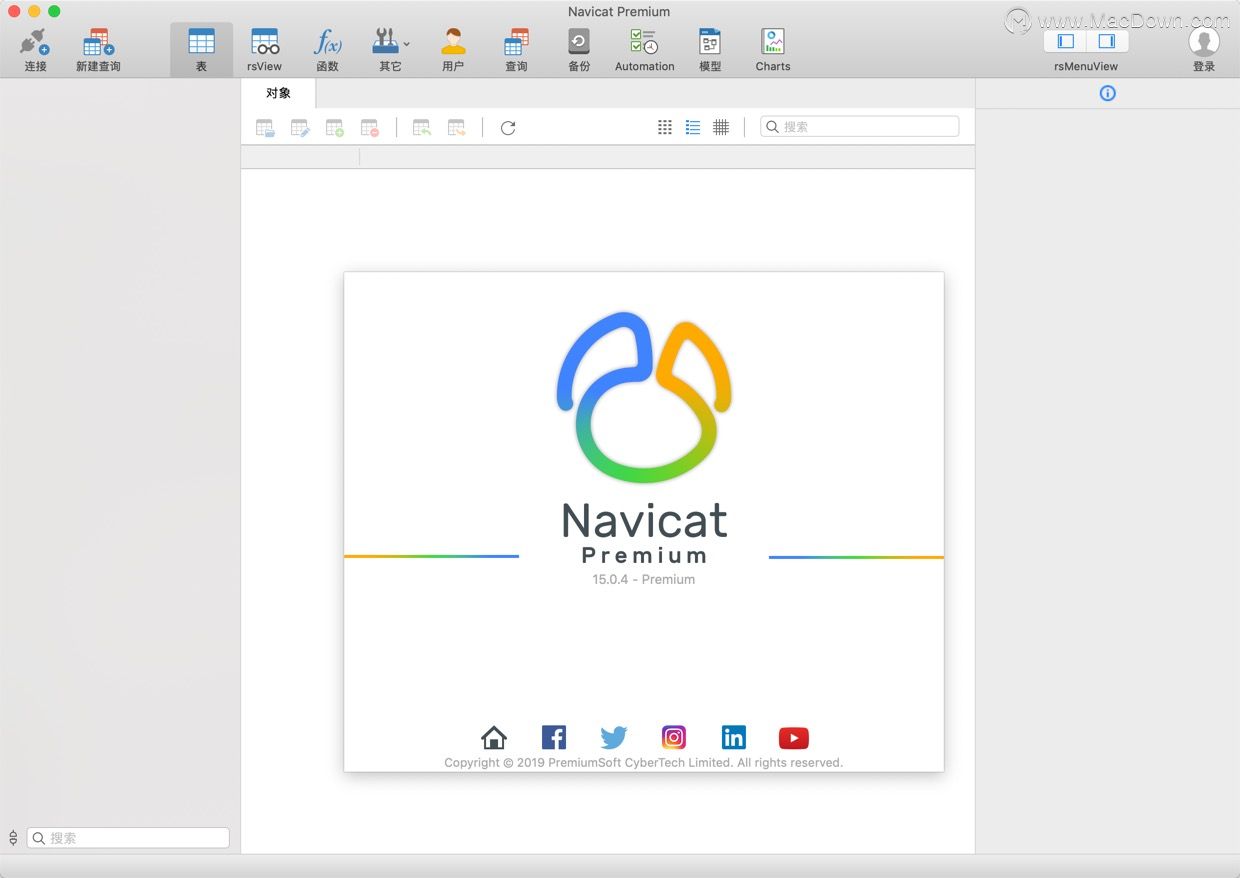
Task: Open the 连接 (Connection) tool
Action: pyautogui.click(x=35, y=50)
